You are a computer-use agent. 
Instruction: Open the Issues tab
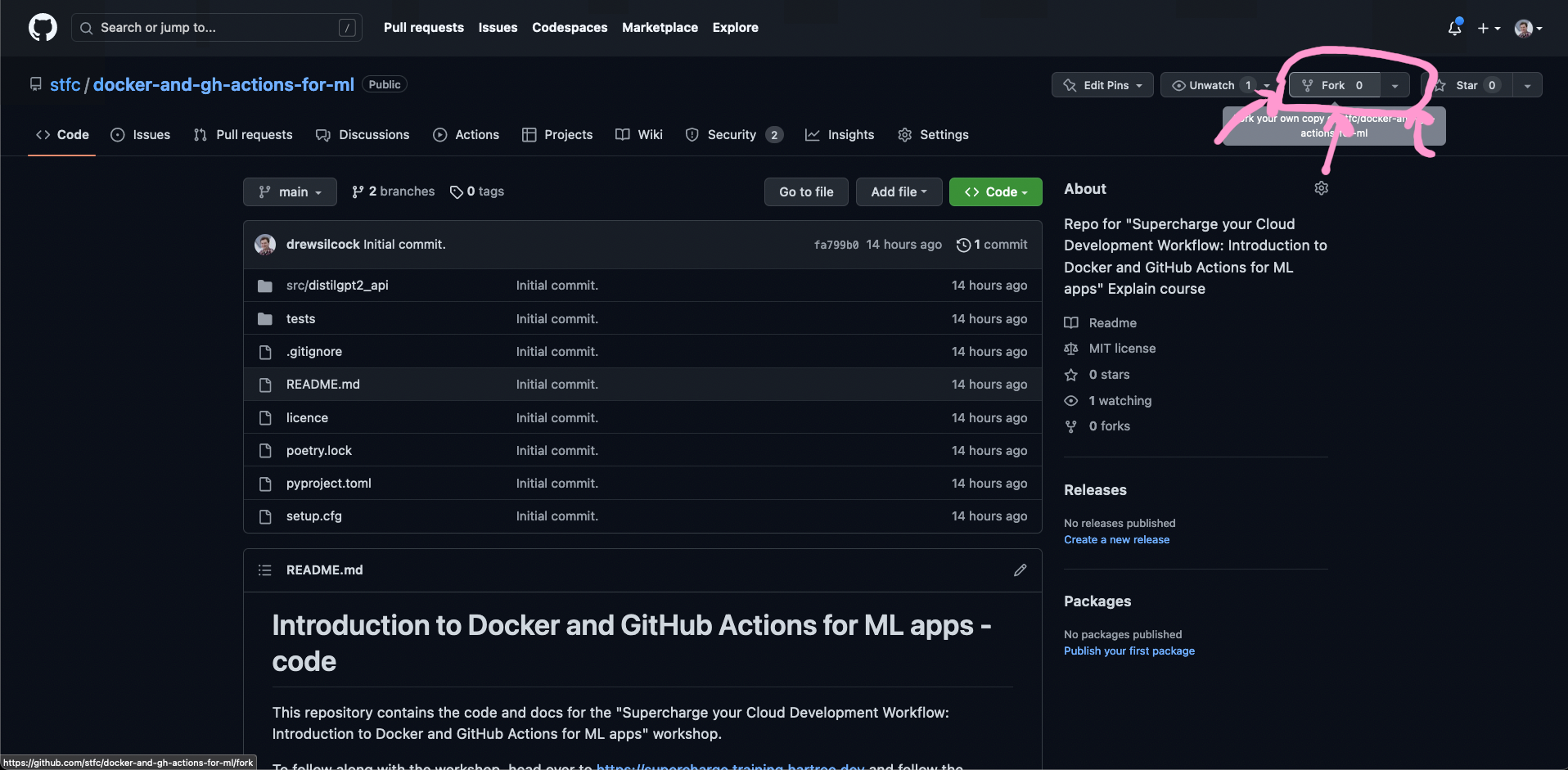click(140, 134)
